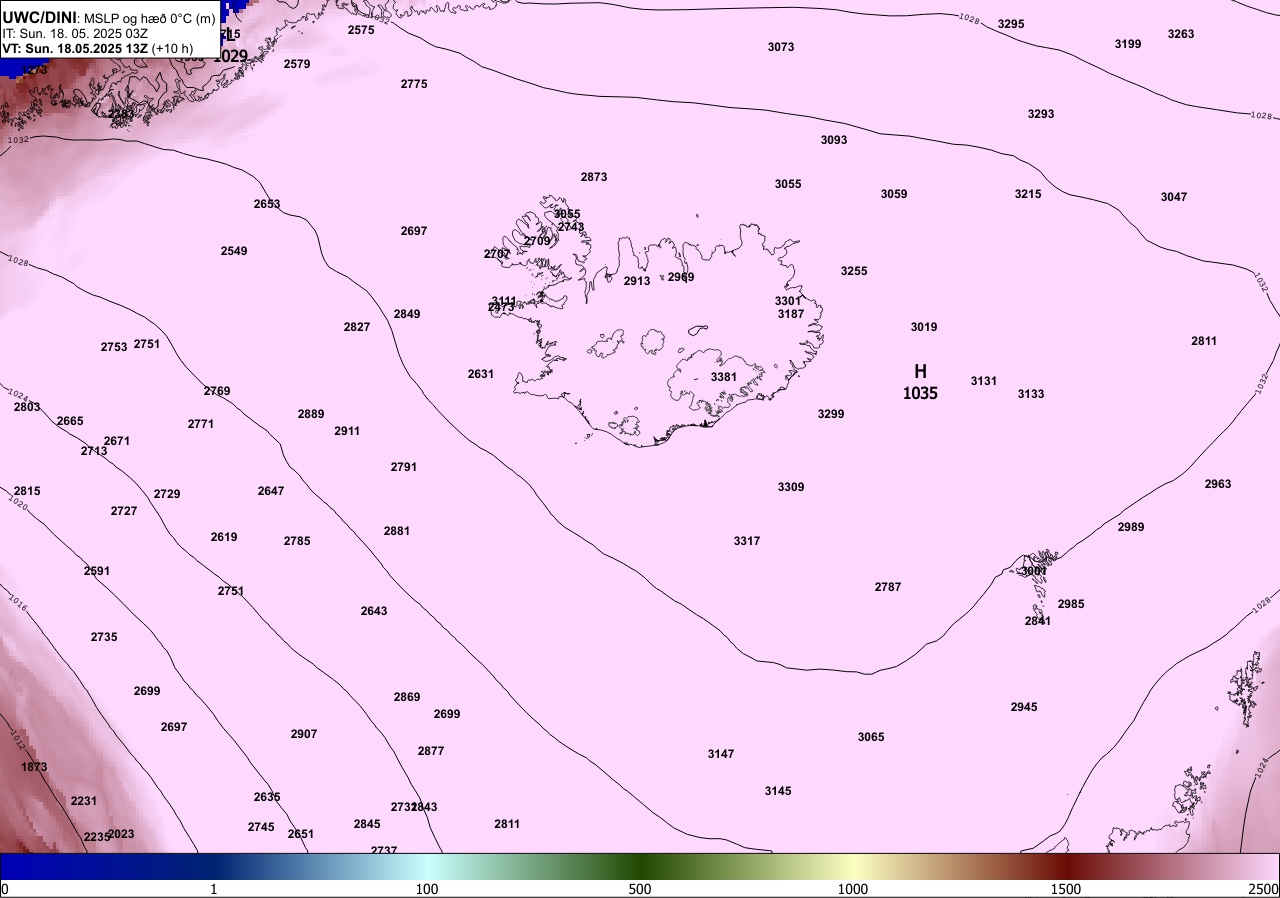Click the 500 label on the color scale
This screenshot has width=1280, height=898.
(x=640, y=889)
